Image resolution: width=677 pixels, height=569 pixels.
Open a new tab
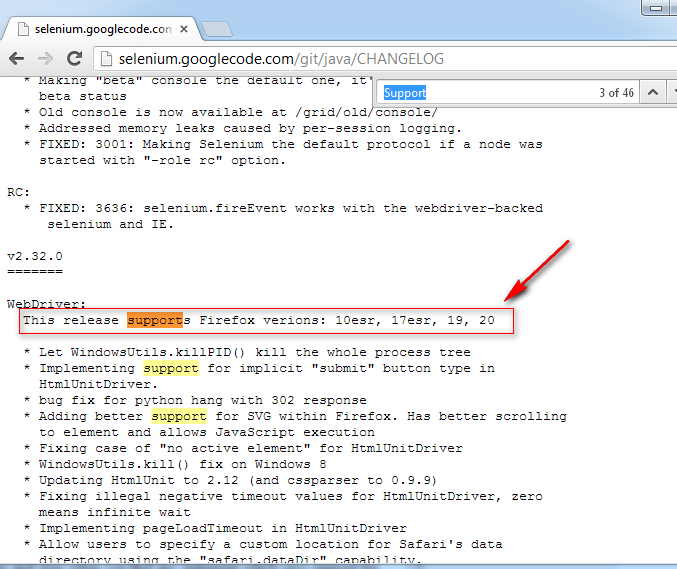(217, 29)
